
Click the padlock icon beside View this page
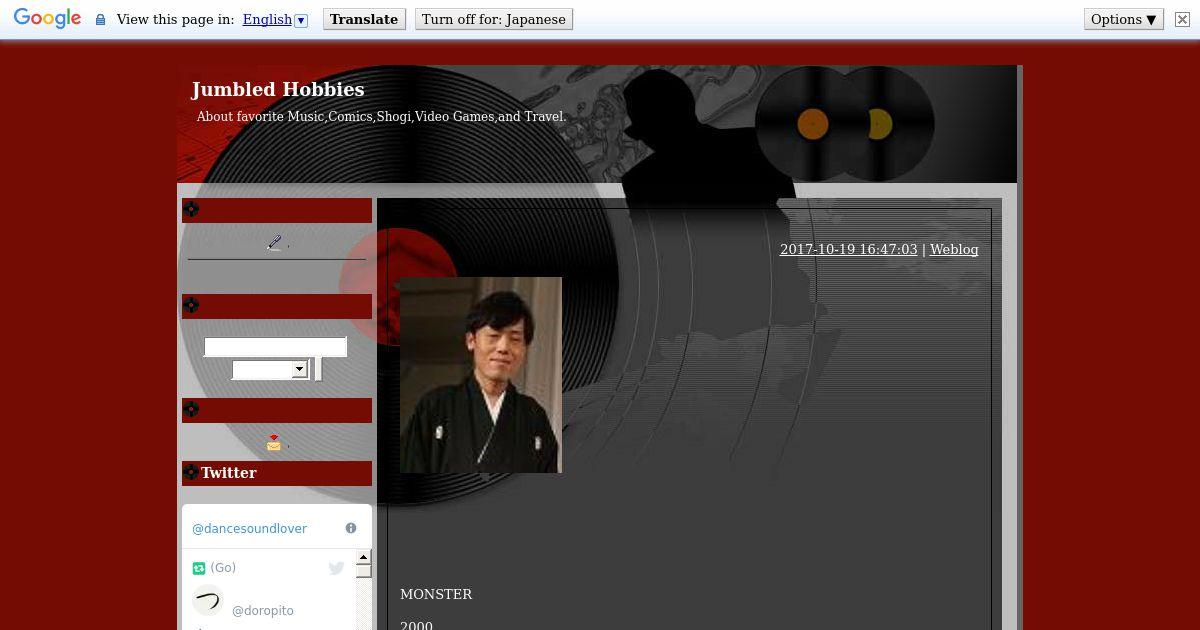[100, 20]
